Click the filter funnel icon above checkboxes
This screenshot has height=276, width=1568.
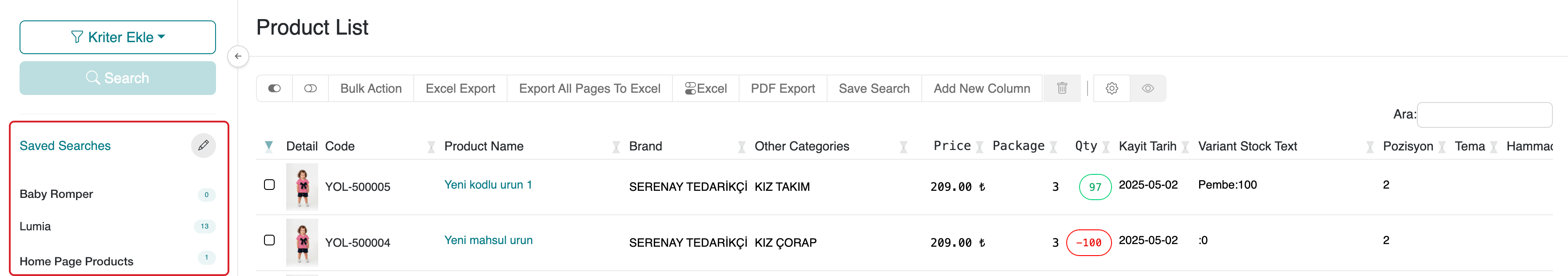268,146
